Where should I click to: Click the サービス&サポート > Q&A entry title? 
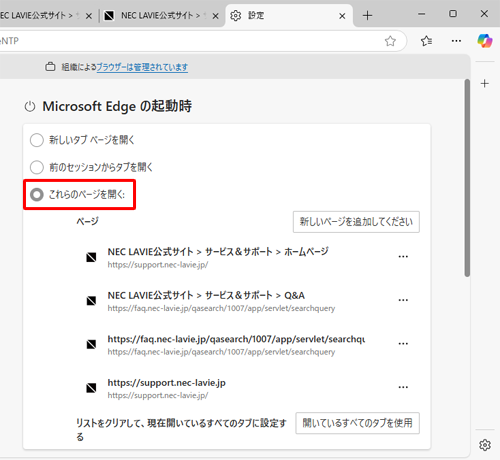206,295
